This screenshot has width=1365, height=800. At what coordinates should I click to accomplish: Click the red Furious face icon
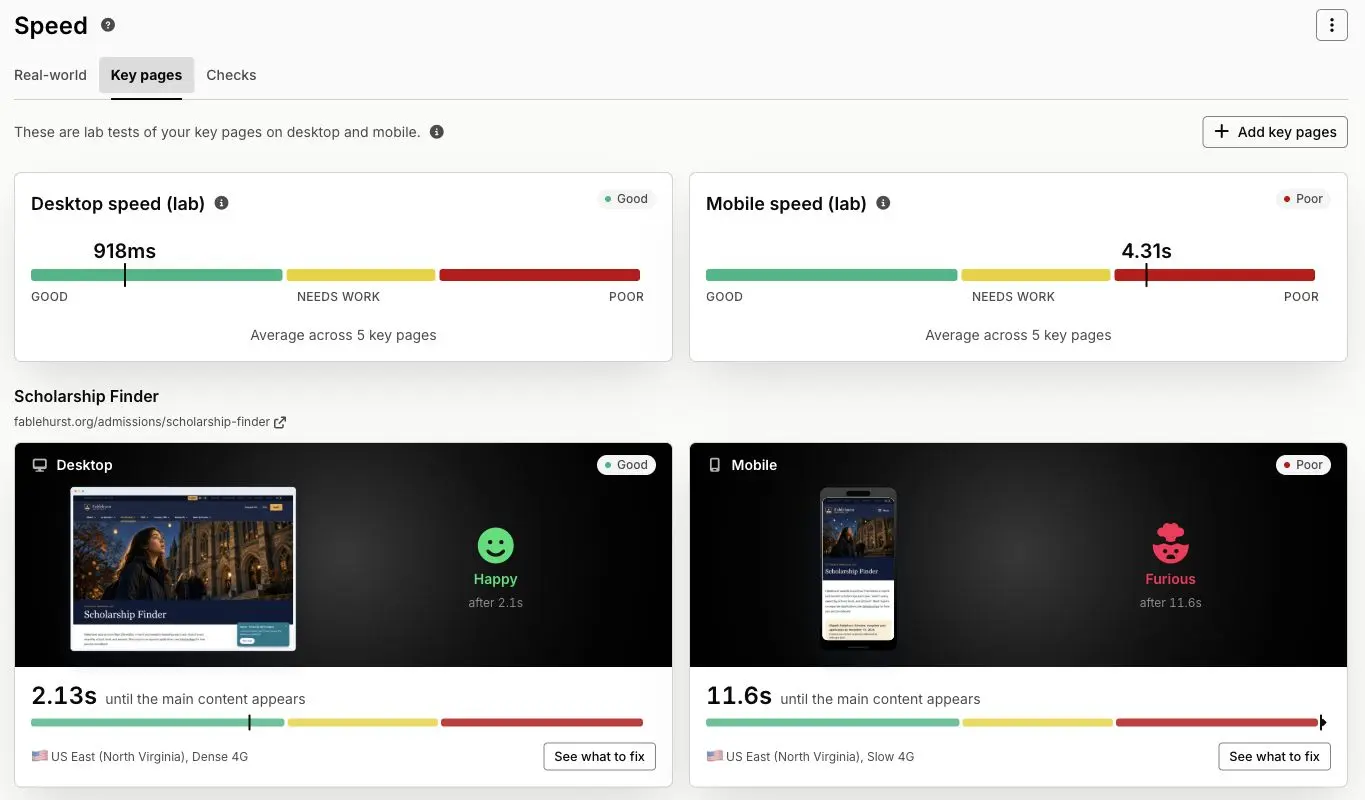tap(1170, 543)
